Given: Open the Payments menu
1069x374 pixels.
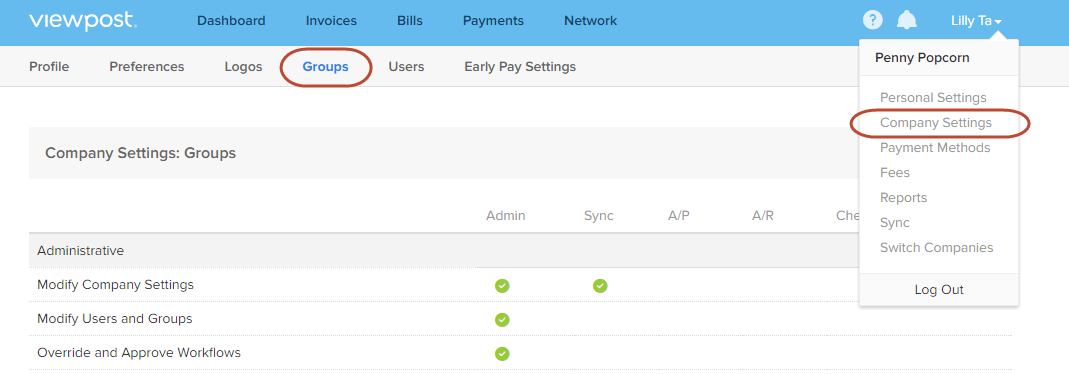Looking at the screenshot, I should point(494,21).
